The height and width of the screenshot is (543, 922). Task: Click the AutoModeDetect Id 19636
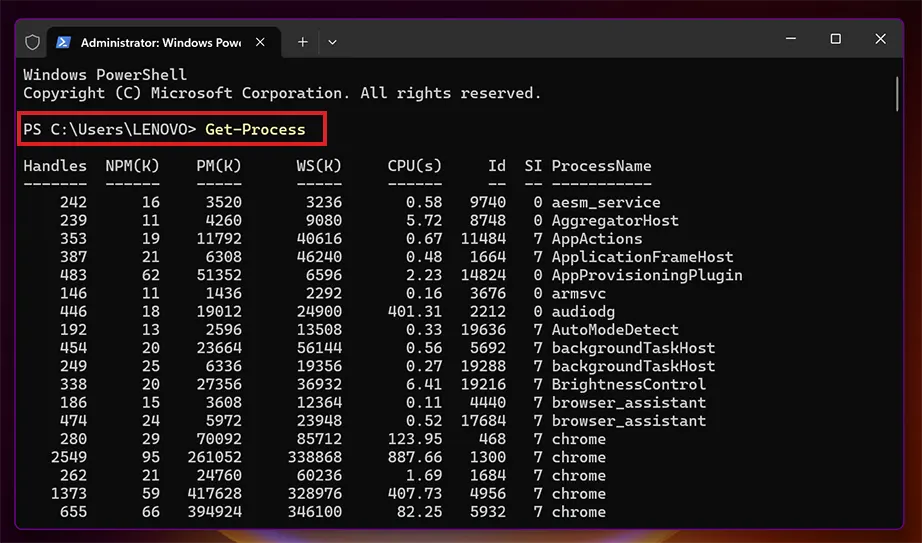[483, 330]
